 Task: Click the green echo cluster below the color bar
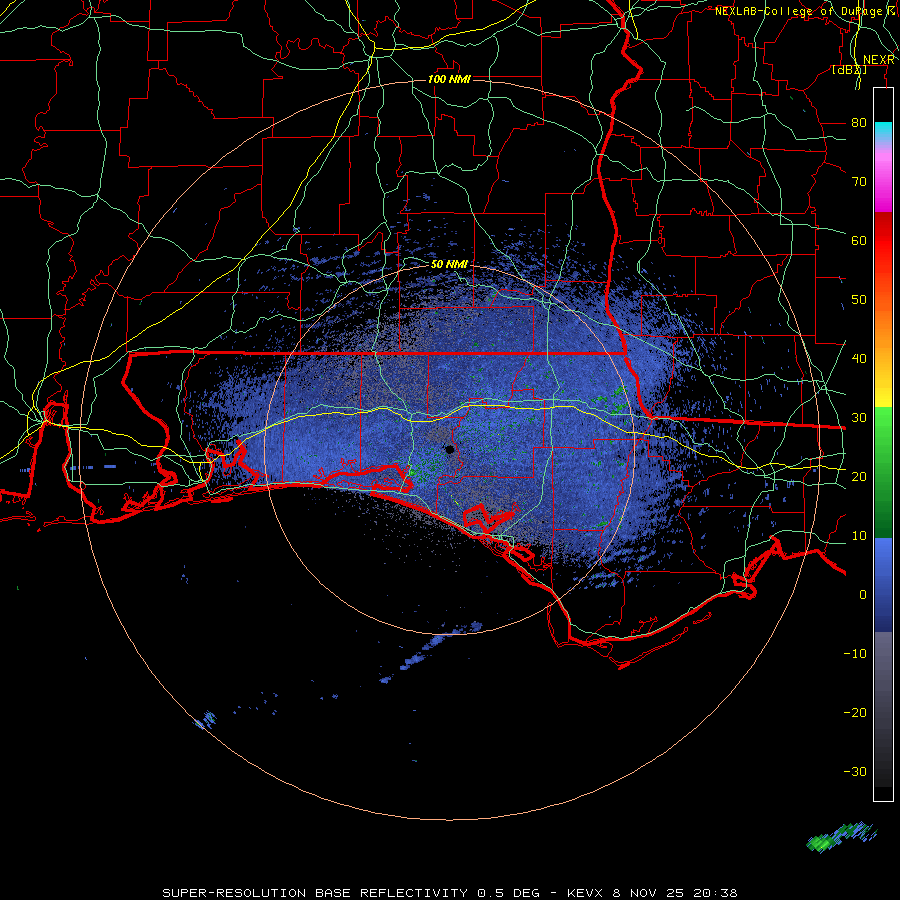841,837
